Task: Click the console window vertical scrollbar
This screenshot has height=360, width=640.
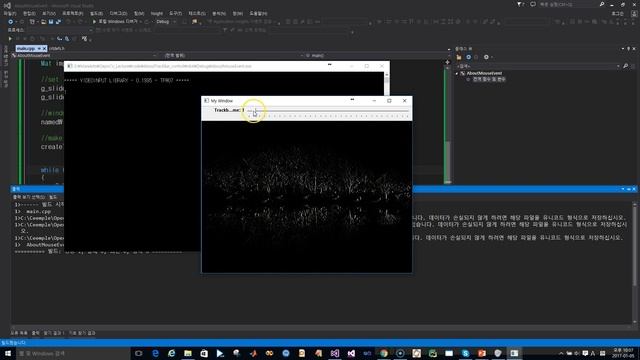Action: coord(387,84)
